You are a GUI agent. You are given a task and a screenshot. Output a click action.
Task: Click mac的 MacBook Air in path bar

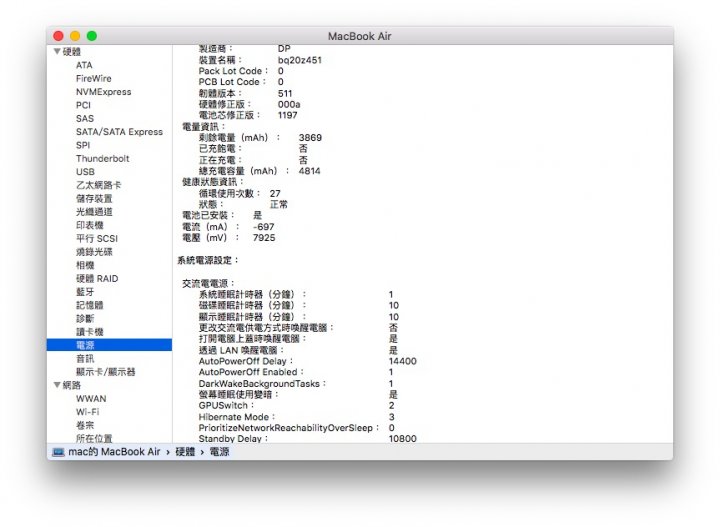pyautogui.click(x=114, y=452)
